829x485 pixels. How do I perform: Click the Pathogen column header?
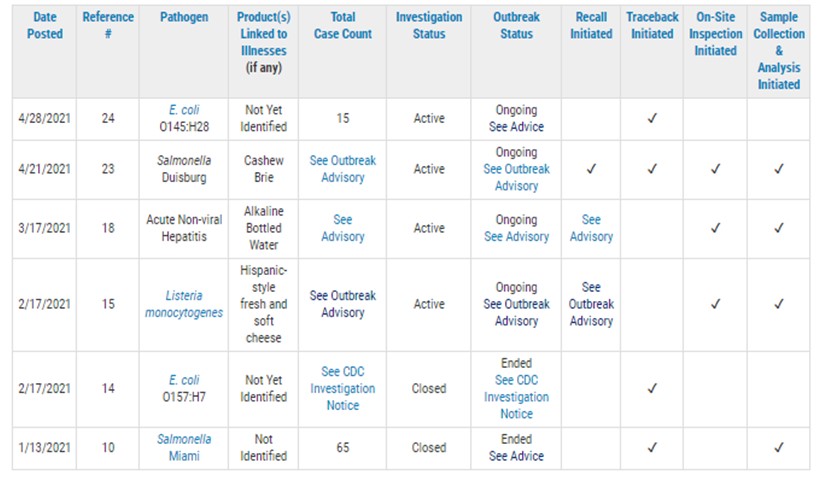183,18
